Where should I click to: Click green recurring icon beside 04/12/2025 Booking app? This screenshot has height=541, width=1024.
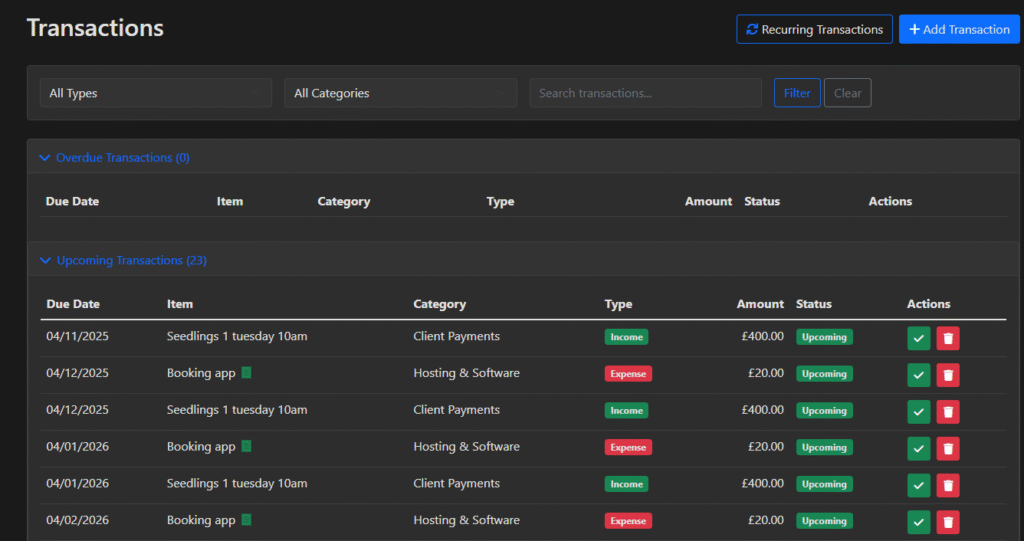tap(247, 373)
